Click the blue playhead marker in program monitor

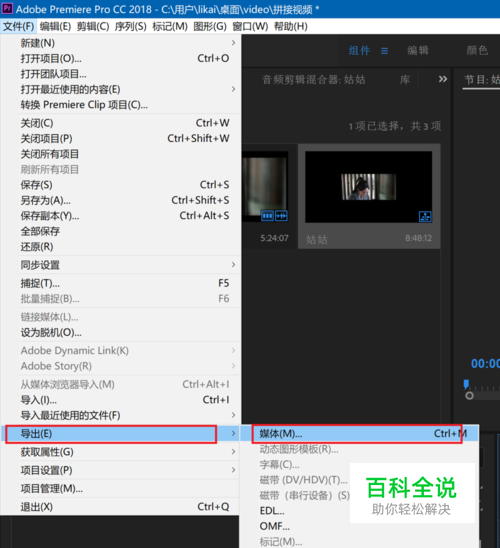point(466,384)
